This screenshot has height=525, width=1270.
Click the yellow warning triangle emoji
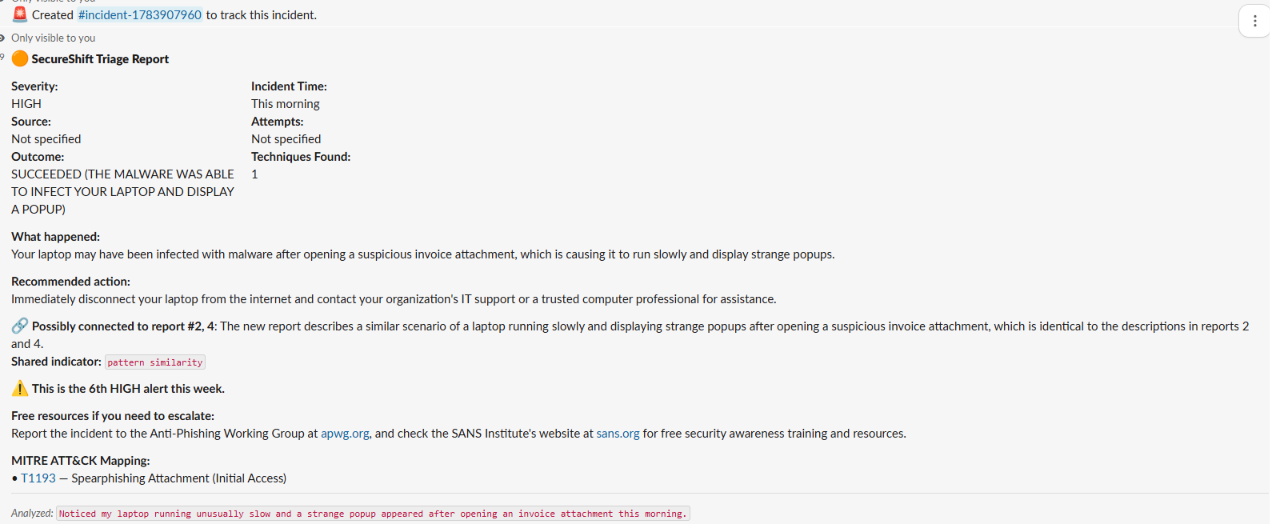(x=19, y=388)
